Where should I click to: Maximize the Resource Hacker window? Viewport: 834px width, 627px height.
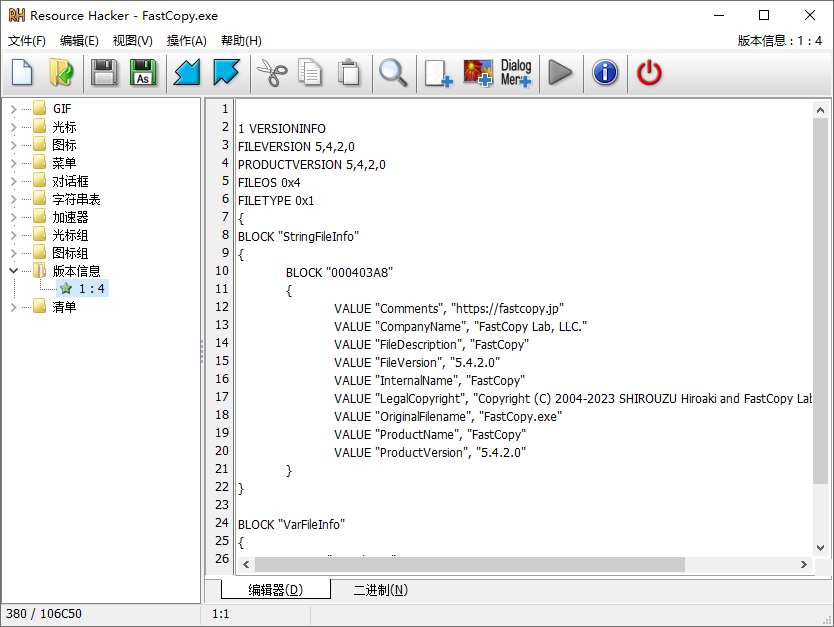764,15
